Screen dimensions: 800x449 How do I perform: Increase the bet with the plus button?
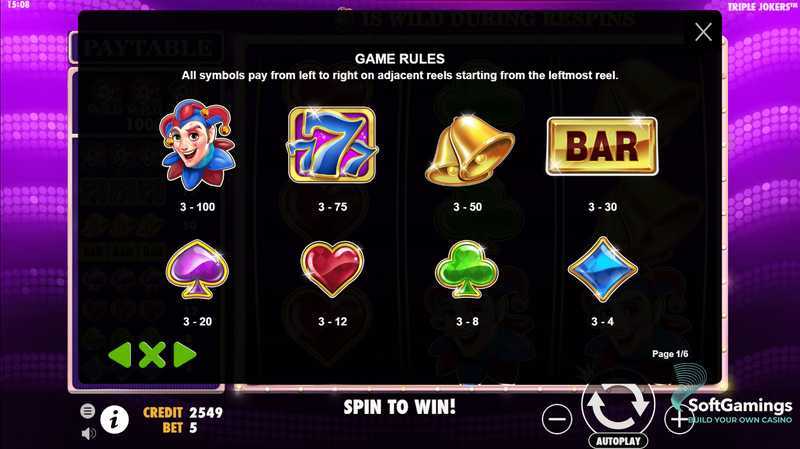[x=679, y=419]
